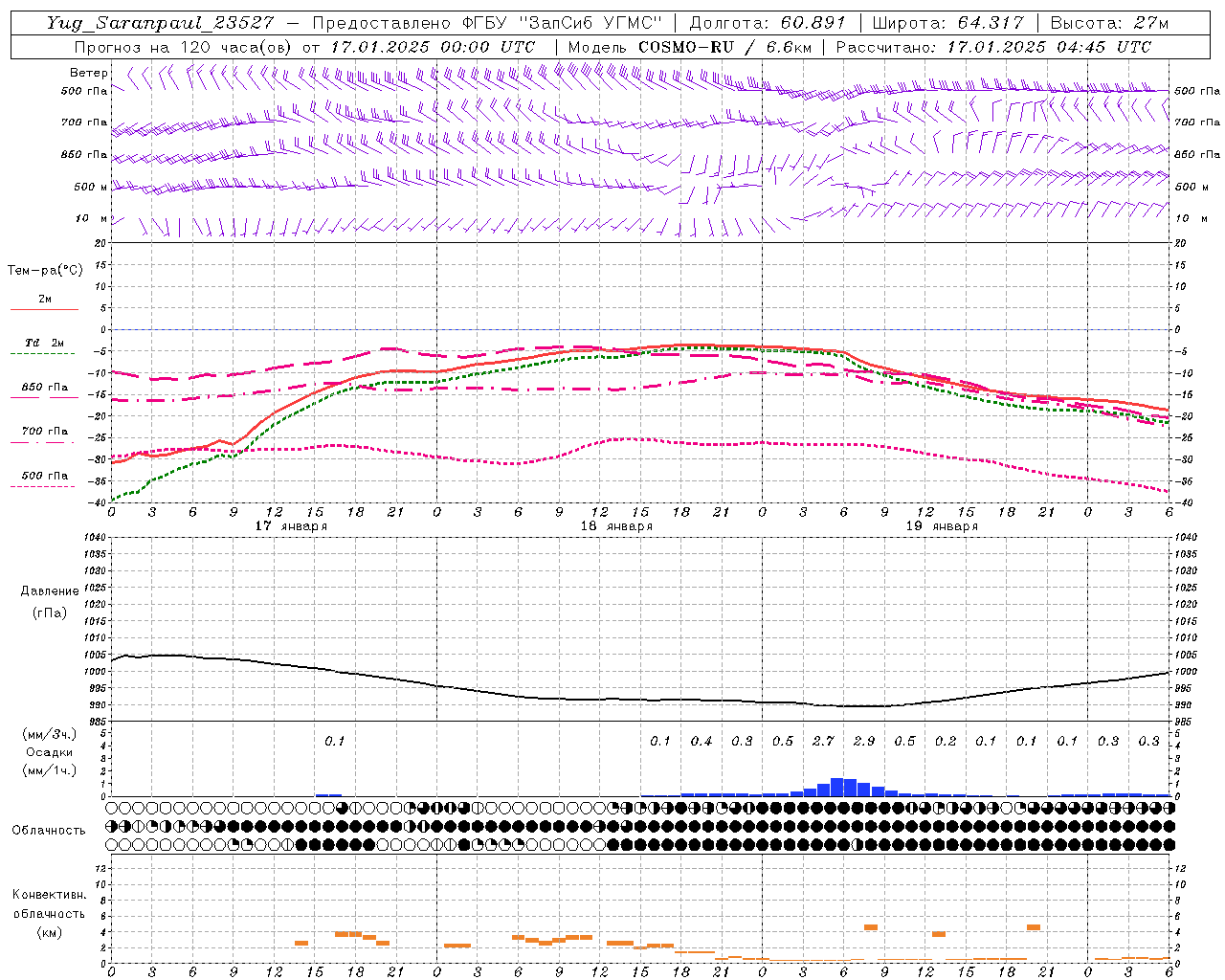Viewport: 1225px width, 980px height.
Task: Click the '18 января' date label
Action: [x=616, y=526]
